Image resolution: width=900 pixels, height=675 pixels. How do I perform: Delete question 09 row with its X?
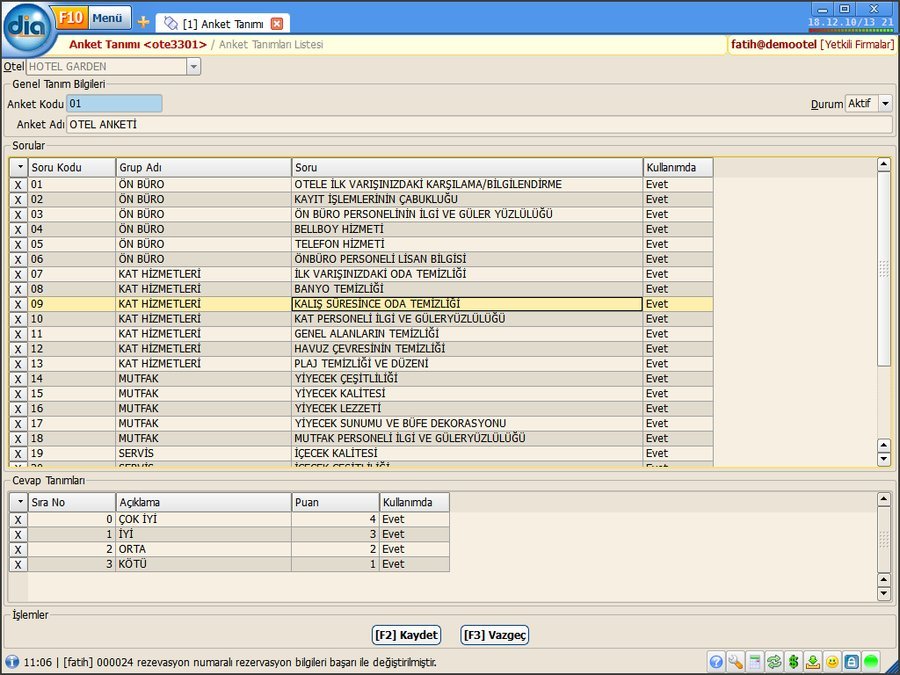(18, 304)
